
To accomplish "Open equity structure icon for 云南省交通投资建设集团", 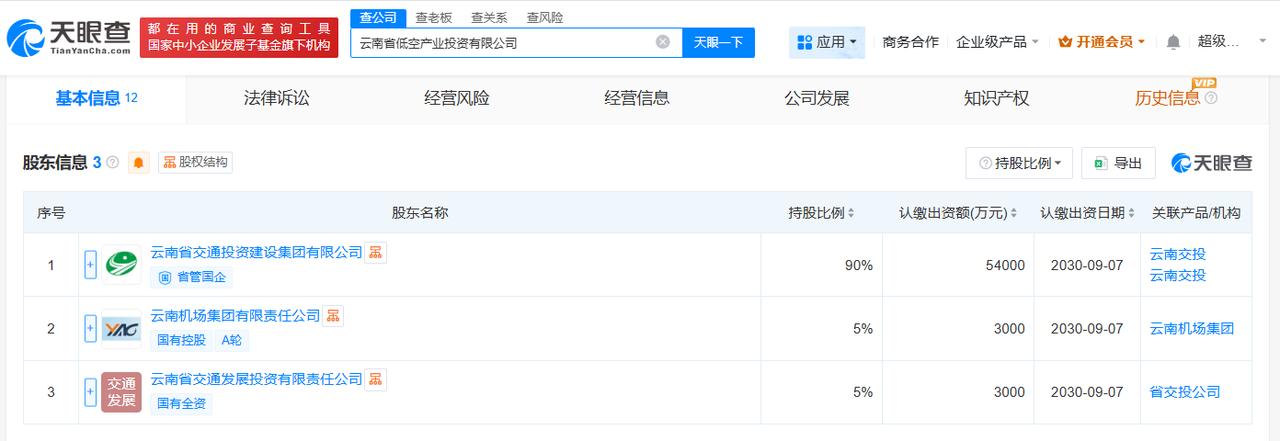I will [x=375, y=252].
